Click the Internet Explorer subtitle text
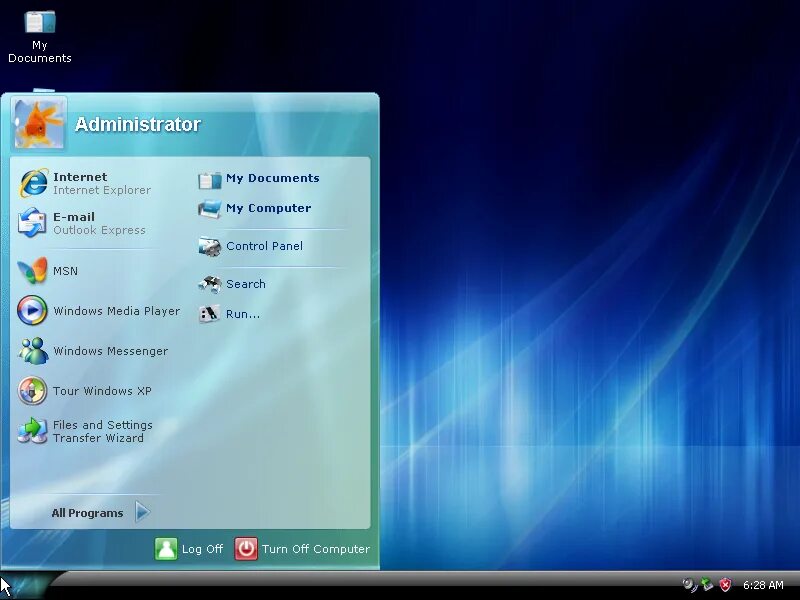 coord(102,190)
